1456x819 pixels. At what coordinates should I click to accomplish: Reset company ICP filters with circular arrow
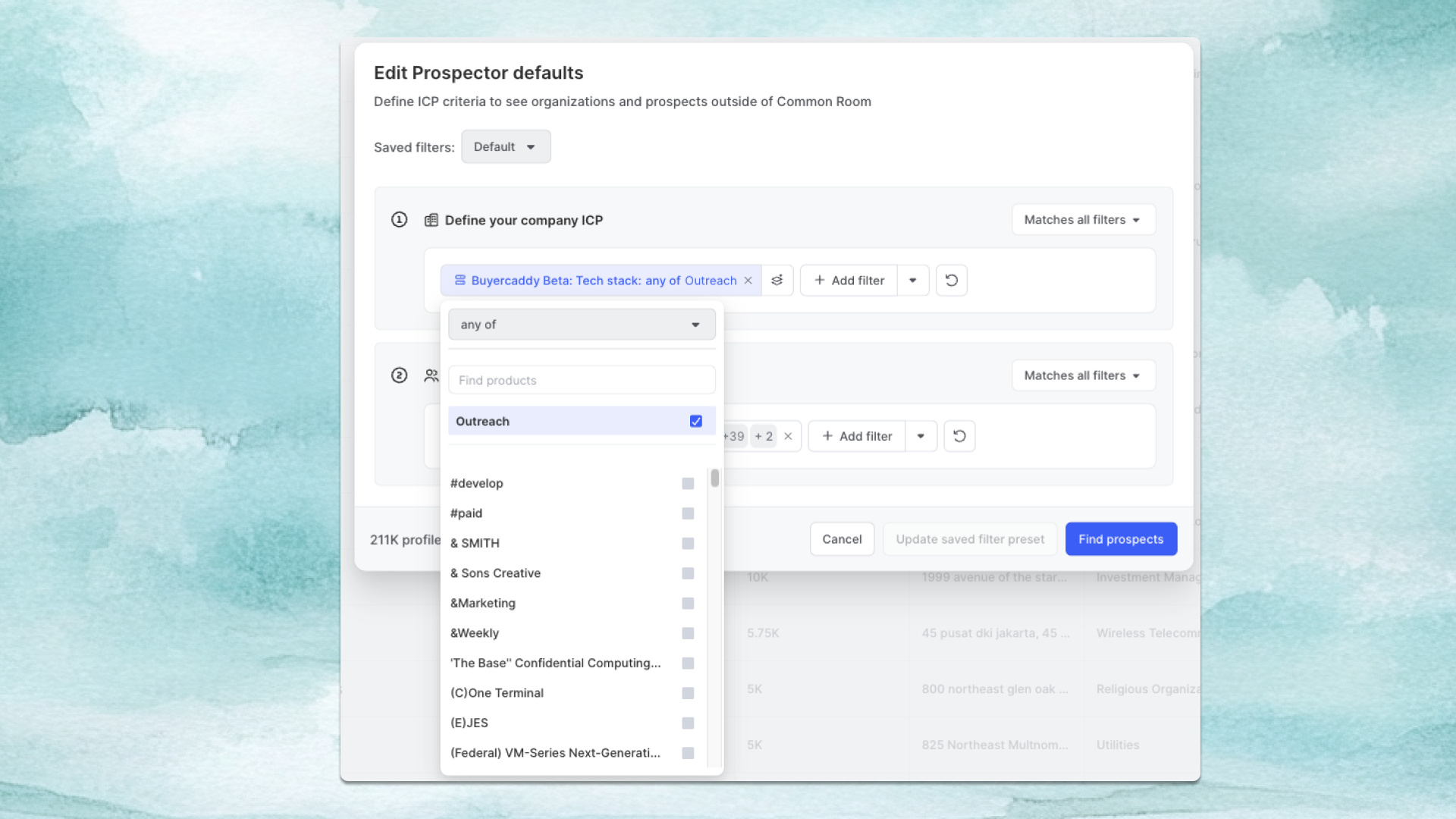tap(951, 281)
